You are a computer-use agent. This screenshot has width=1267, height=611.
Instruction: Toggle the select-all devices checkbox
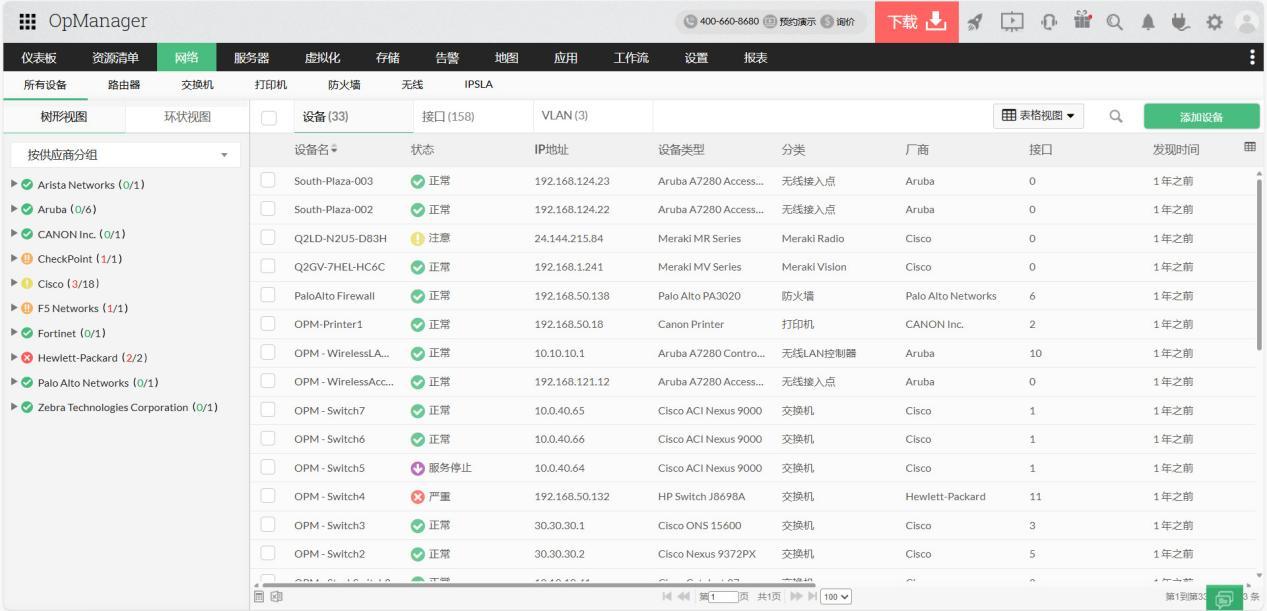268,118
